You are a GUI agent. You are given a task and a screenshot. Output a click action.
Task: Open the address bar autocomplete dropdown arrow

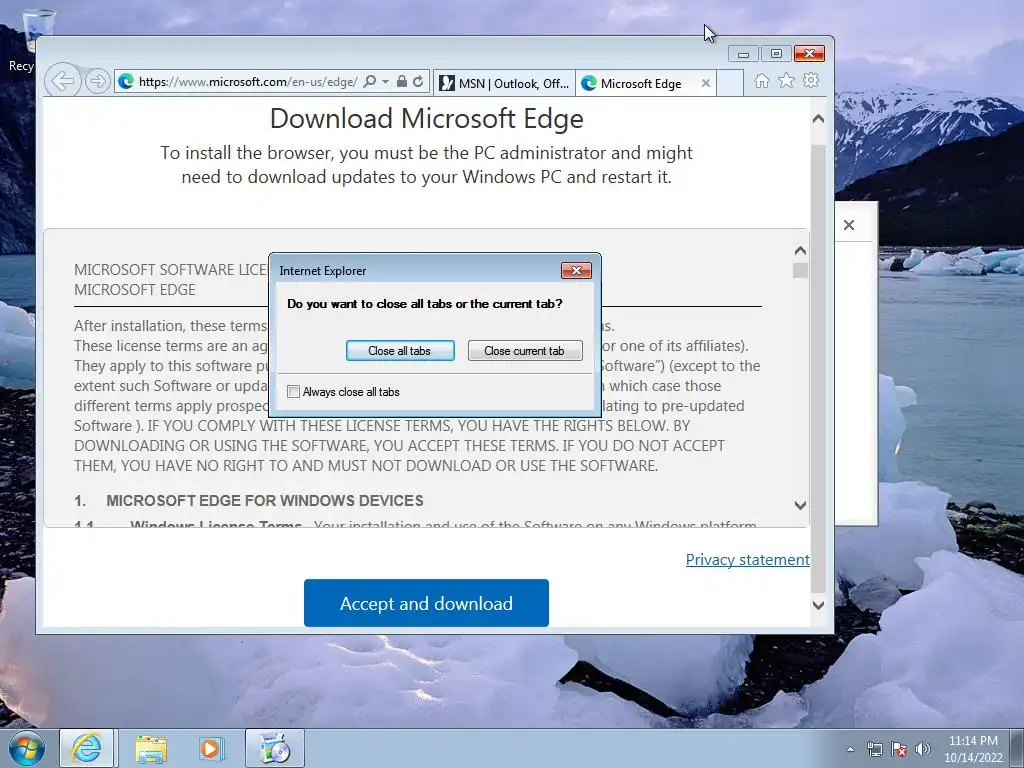[x=385, y=81]
